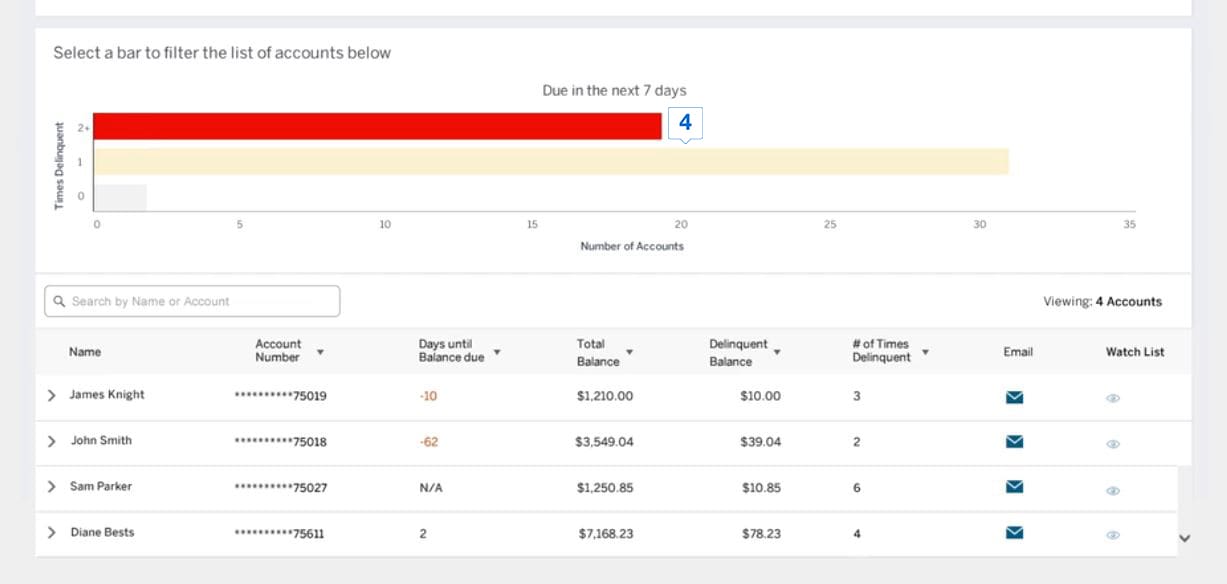Click John Smith's email envelope icon
This screenshot has height=584, width=1227.
1014,441
